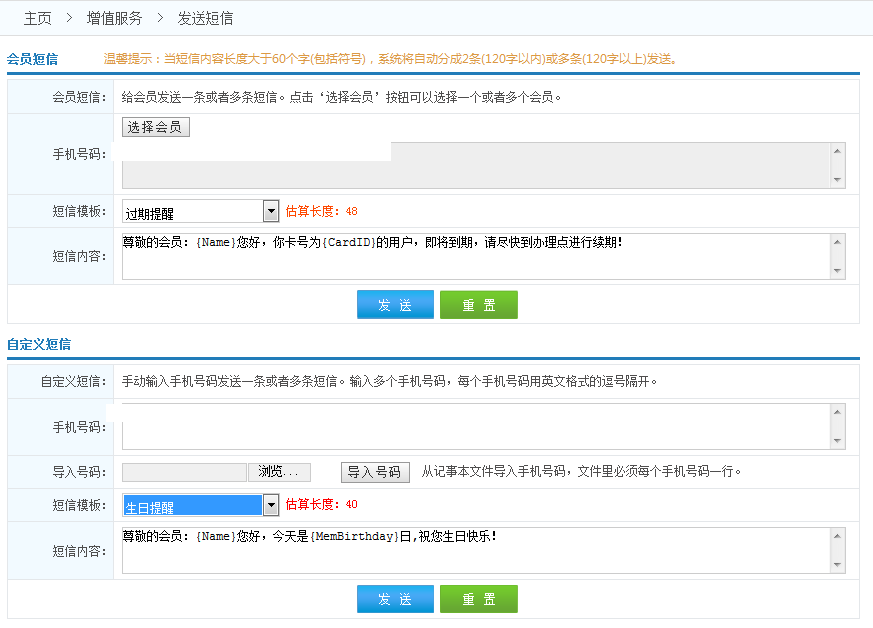This screenshot has height=628, width=873.
Task: Click 发送短信 breadcrumb item
Action: pyautogui.click(x=205, y=18)
